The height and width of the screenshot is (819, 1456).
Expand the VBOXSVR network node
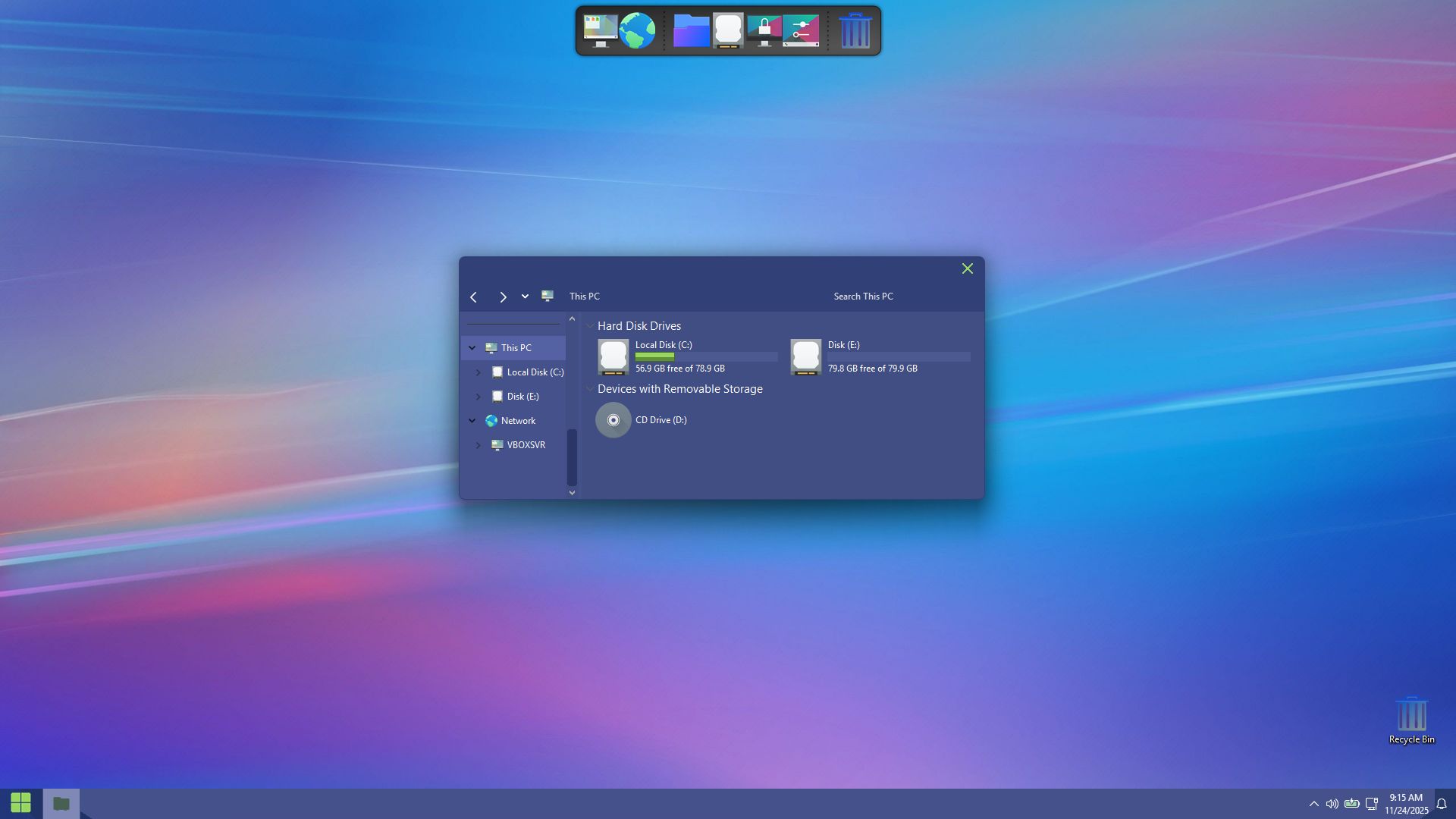click(x=478, y=445)
